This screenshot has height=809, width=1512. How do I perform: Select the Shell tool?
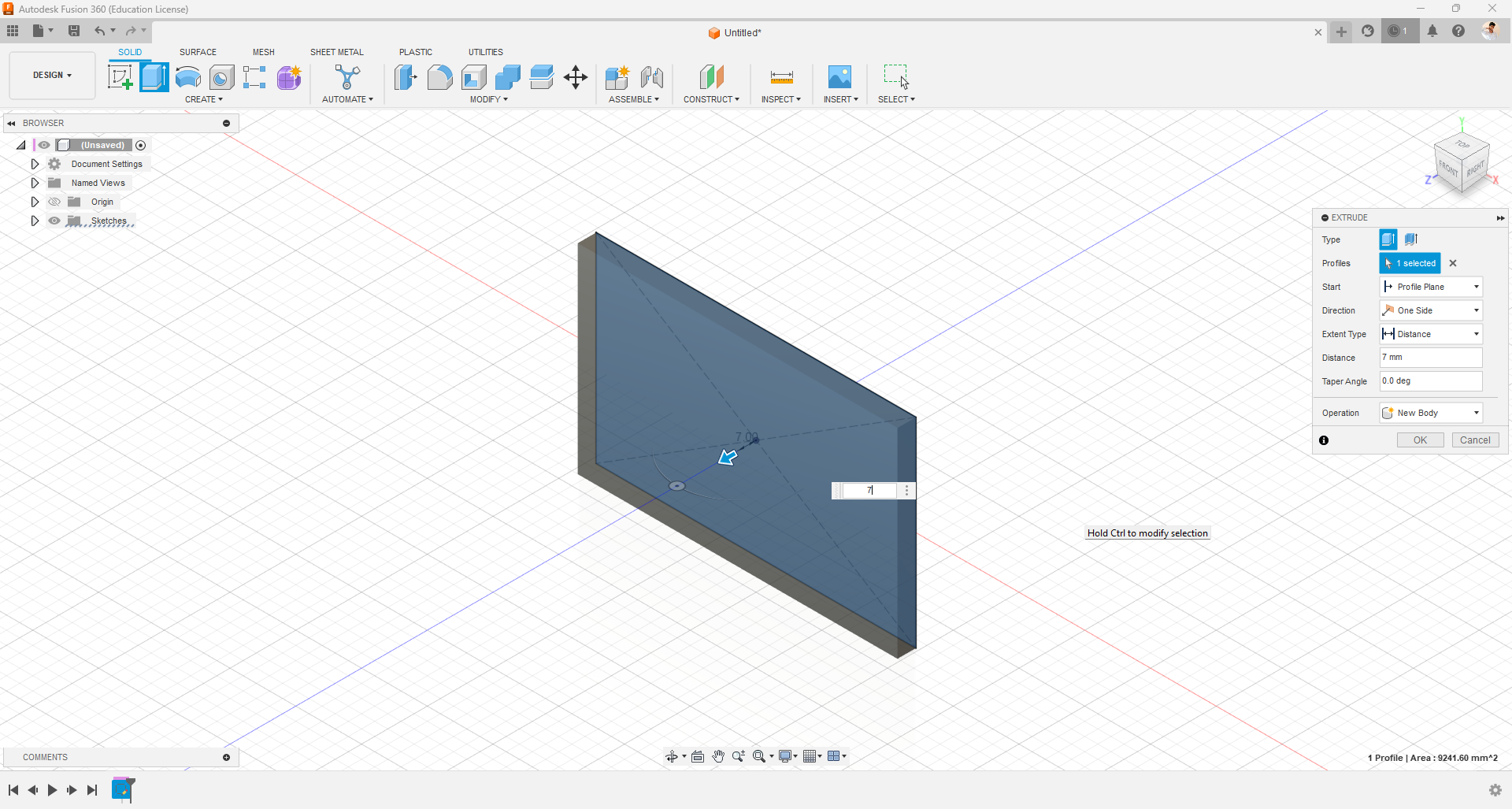point(474,77)
